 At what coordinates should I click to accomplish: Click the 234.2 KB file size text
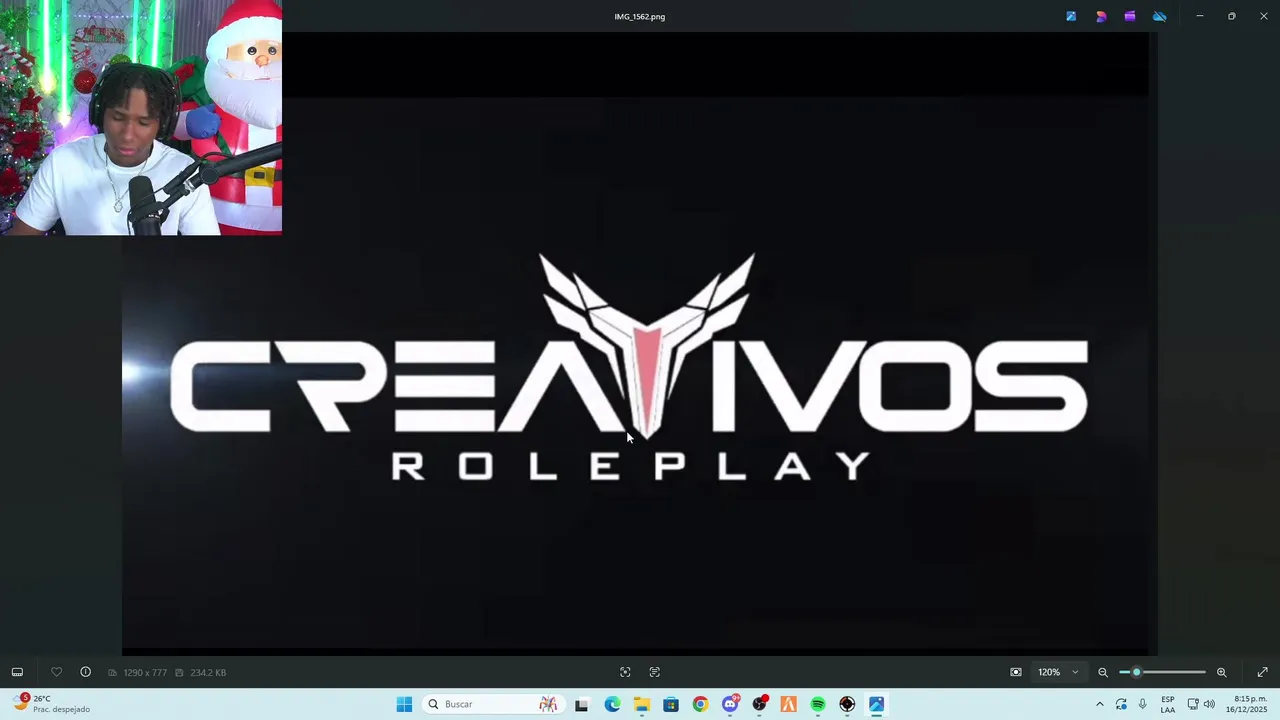coord(208,673)
